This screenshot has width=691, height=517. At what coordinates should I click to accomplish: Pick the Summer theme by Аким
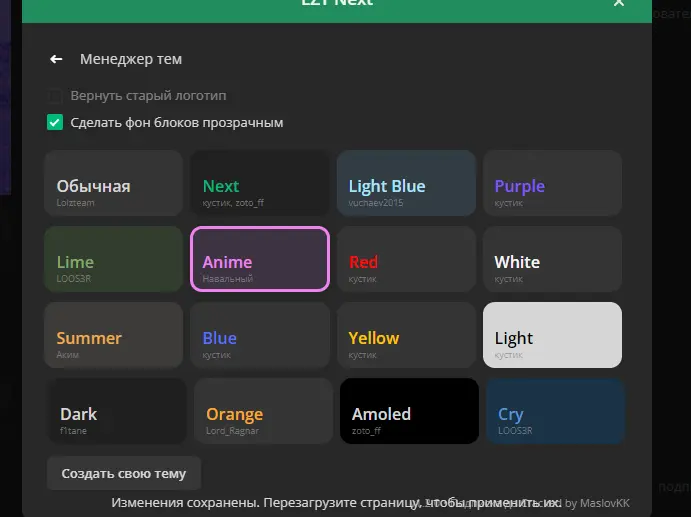tap(113, 335)
